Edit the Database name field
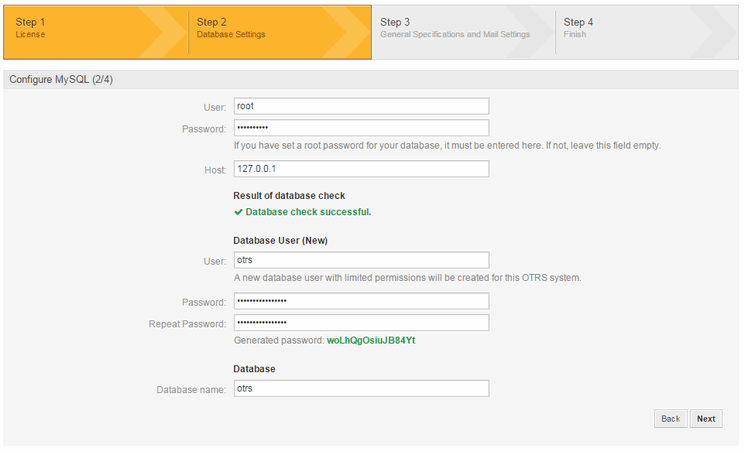This screenshot has width=745, height=452. pos(361,388)
